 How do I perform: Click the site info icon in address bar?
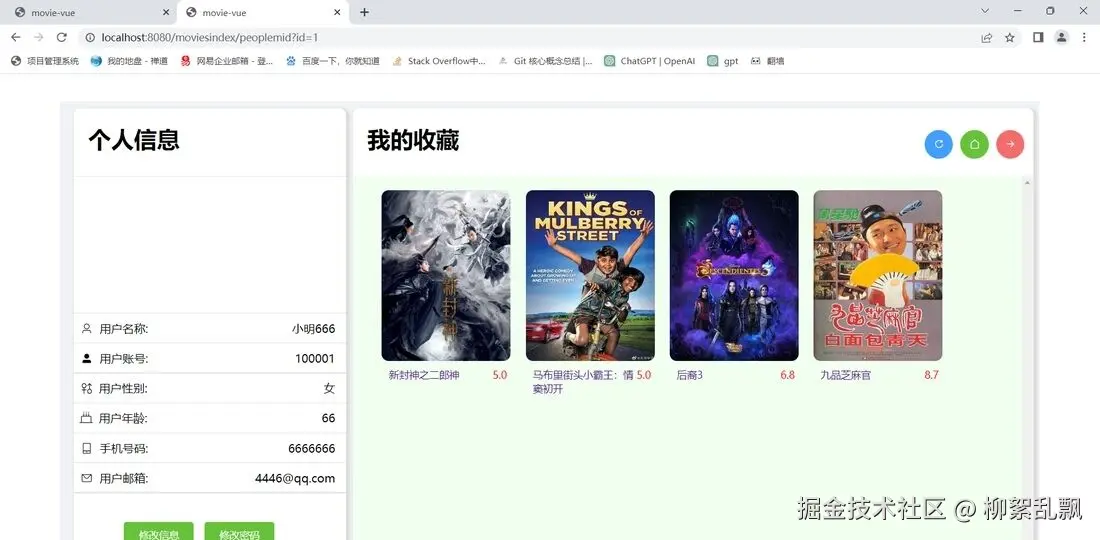90,37
